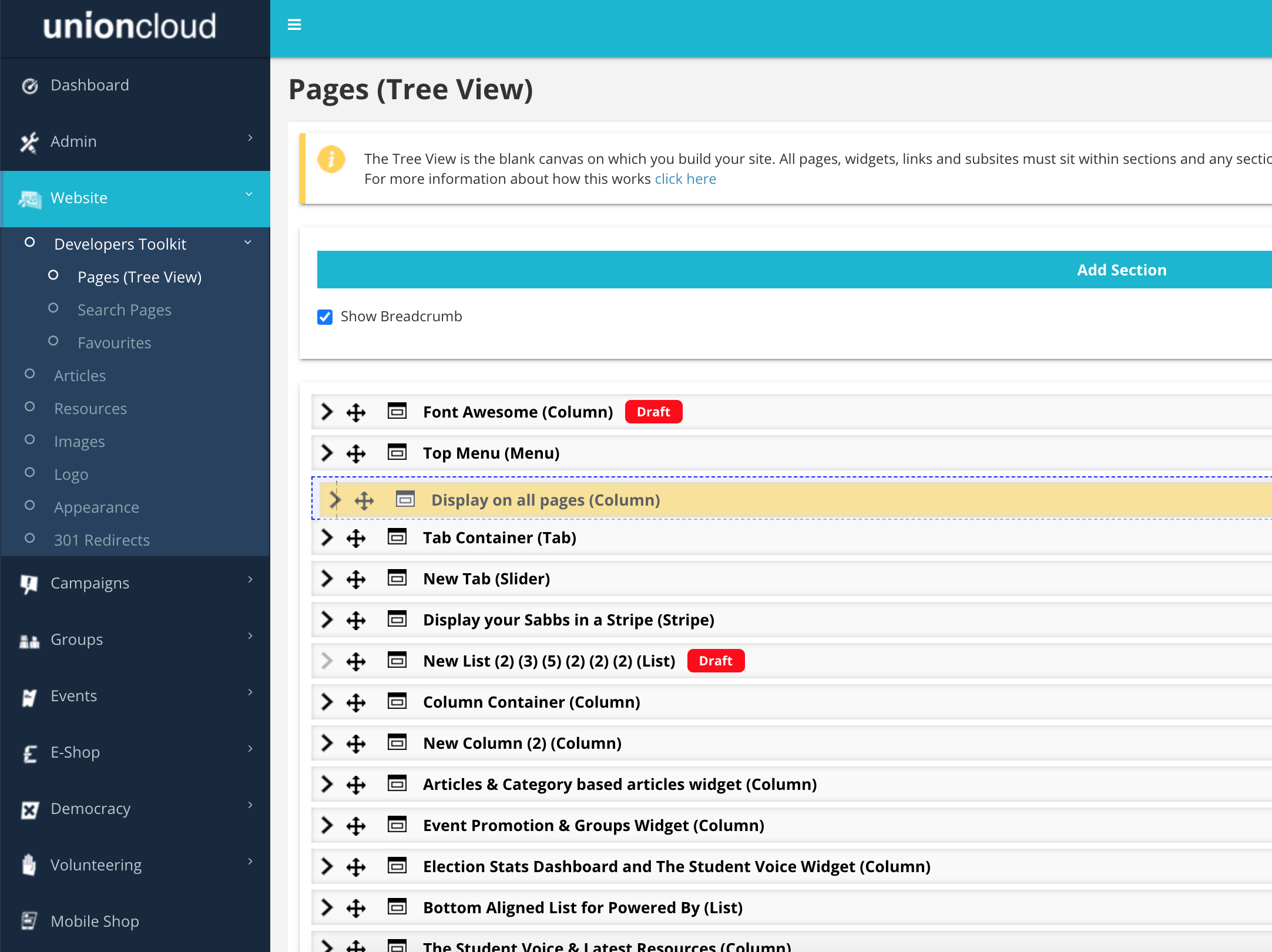Image resolution: width=1272 pixels, height=952 pixels.
Task: Expand the Font Awesome (Column) section
Action: click(327, 412)
